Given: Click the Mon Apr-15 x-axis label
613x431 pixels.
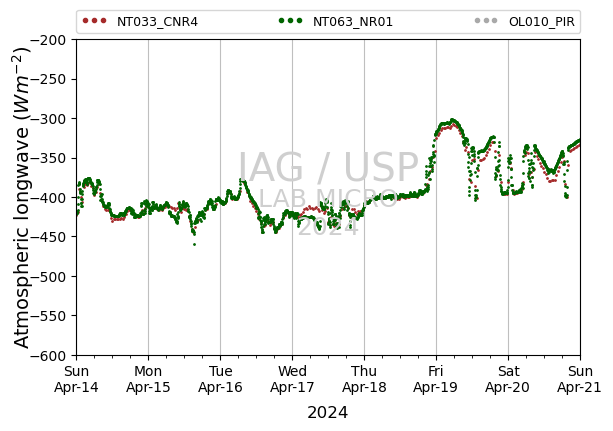Looking at the screenshot, I should 148,379.
